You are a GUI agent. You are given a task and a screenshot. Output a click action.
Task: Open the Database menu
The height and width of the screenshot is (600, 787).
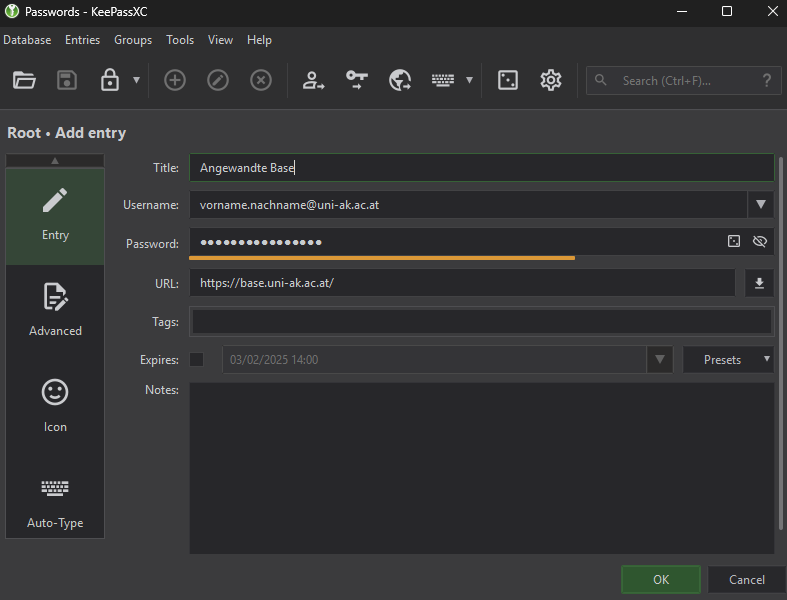coord(27,40)
